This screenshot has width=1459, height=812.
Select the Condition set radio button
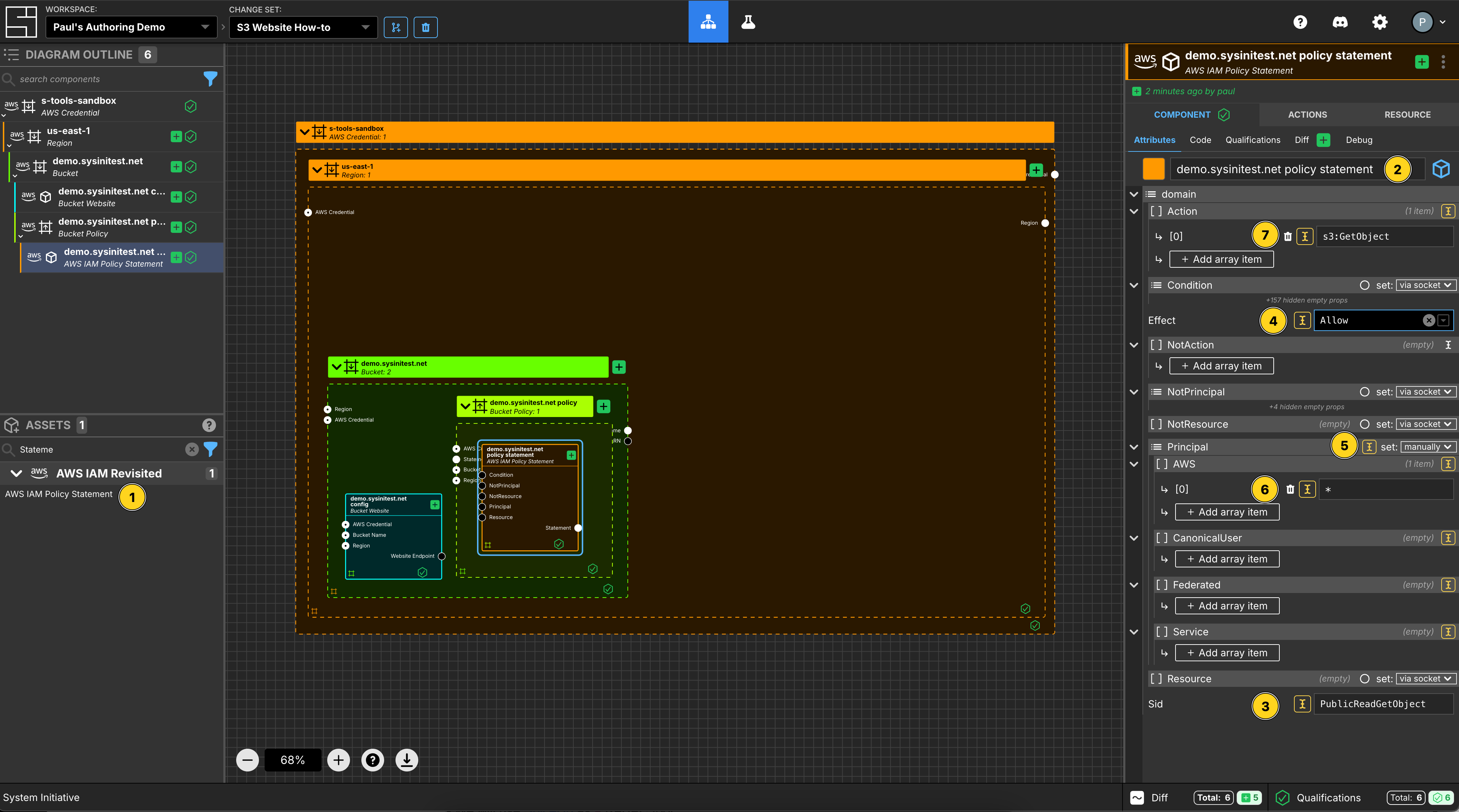click(1365, 285)
